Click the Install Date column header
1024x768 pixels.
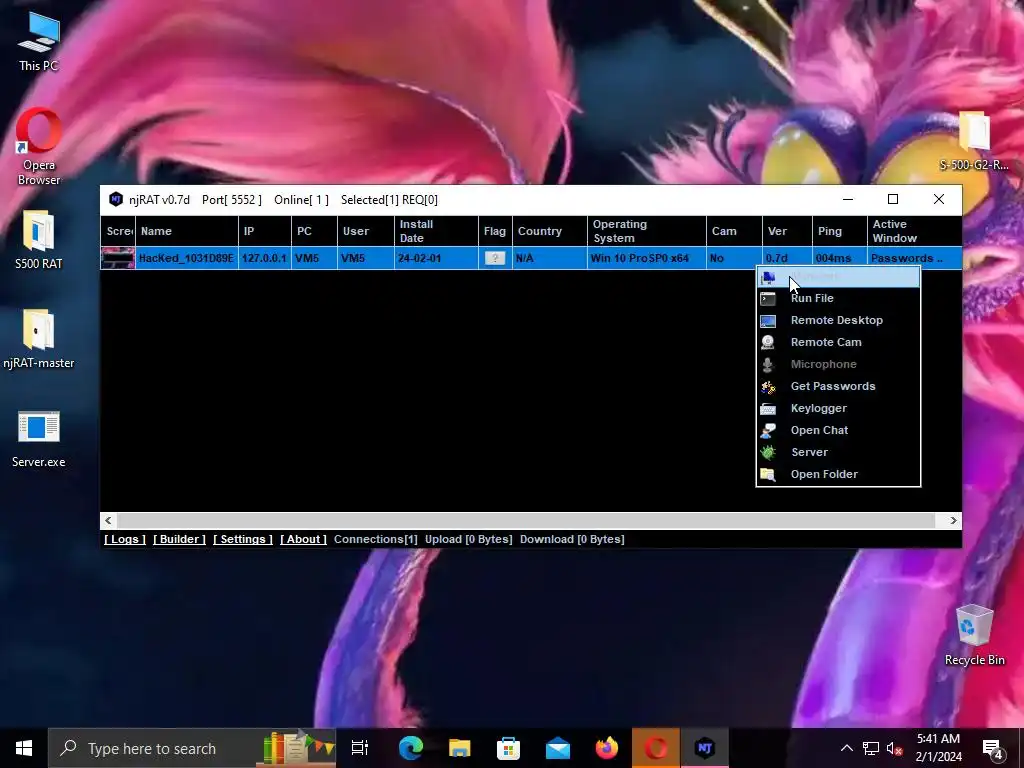[436, 231]
